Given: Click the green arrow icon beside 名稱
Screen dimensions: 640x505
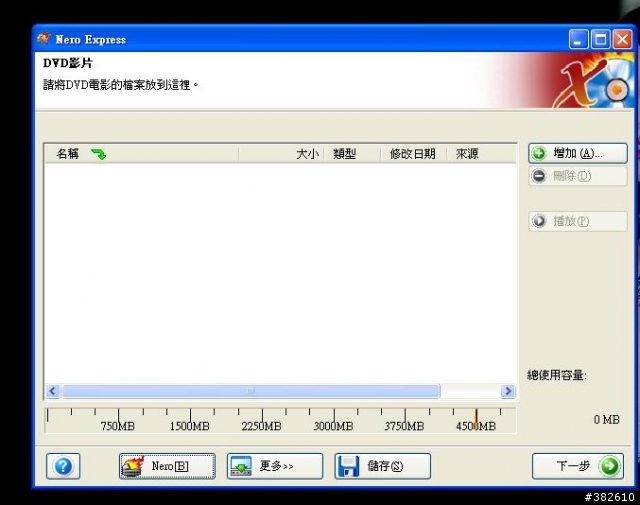Looking at the screenshot, I should [98, 154].
